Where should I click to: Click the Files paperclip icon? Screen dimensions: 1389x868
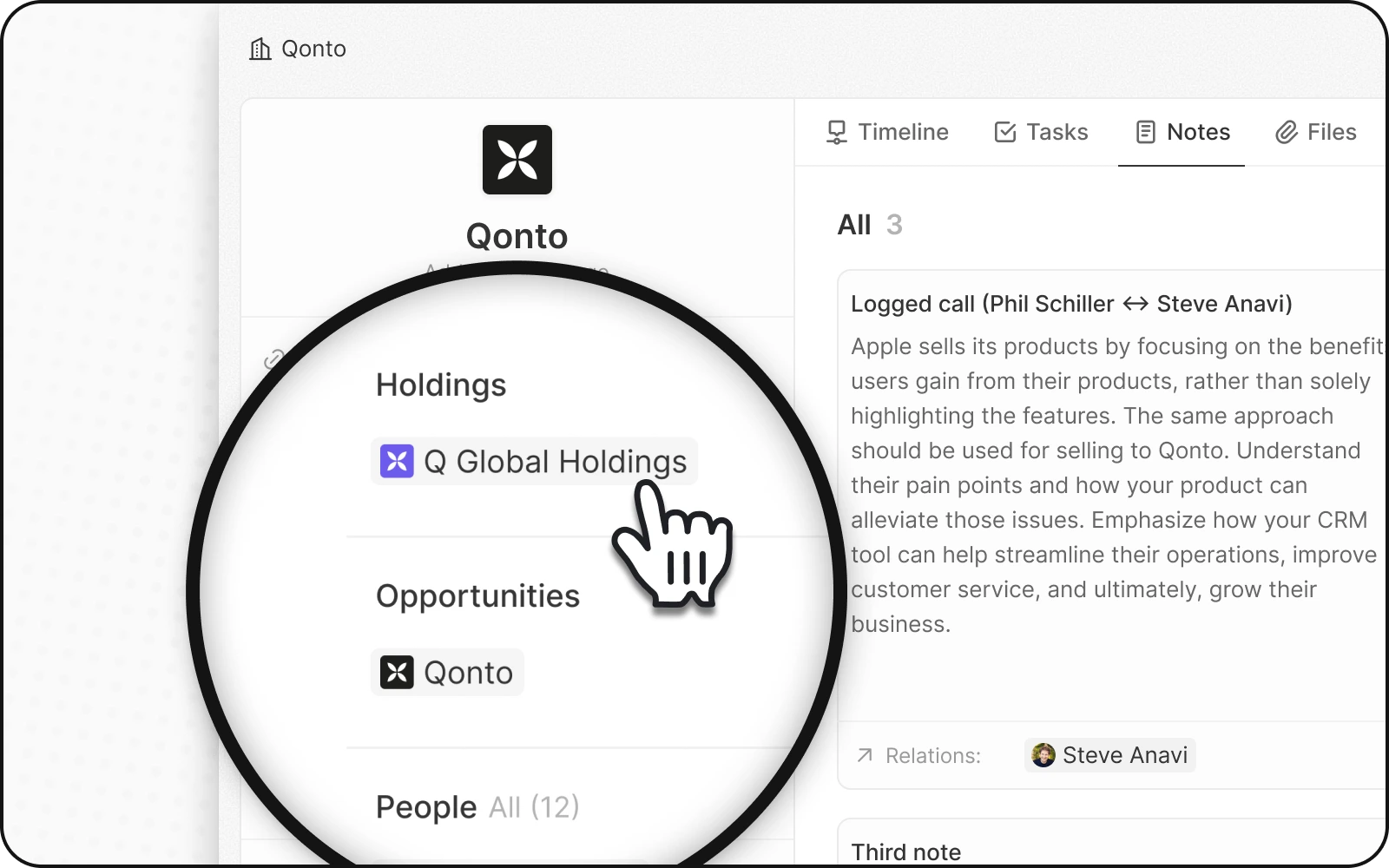tap(1286, 132)
